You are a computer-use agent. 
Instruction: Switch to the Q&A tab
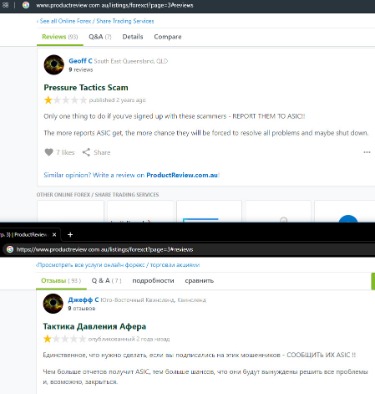point(100,37)
